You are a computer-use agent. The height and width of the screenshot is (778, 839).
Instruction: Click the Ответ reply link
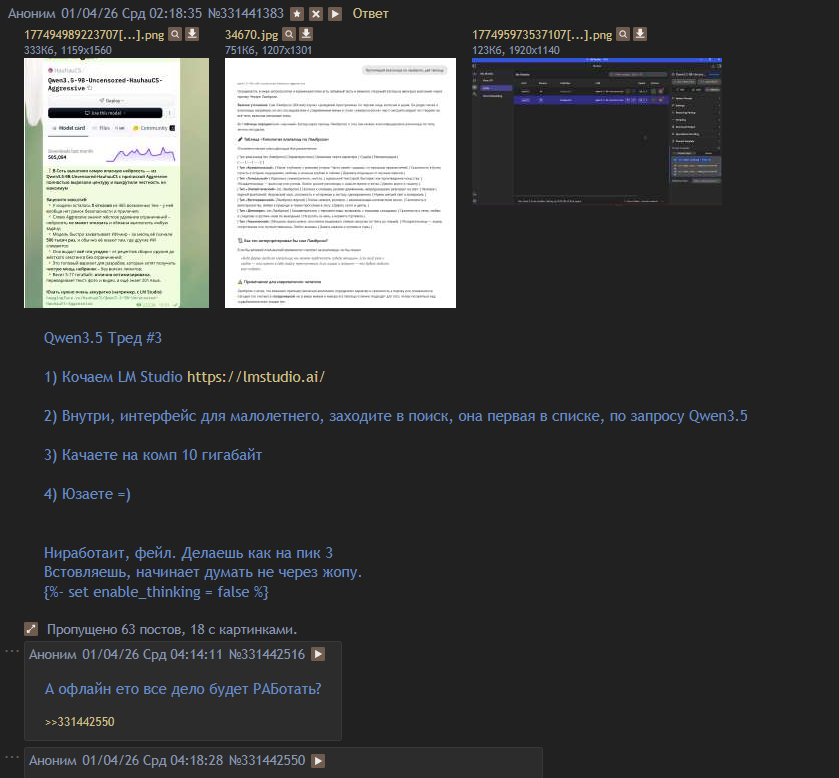(x=370, y=14)
